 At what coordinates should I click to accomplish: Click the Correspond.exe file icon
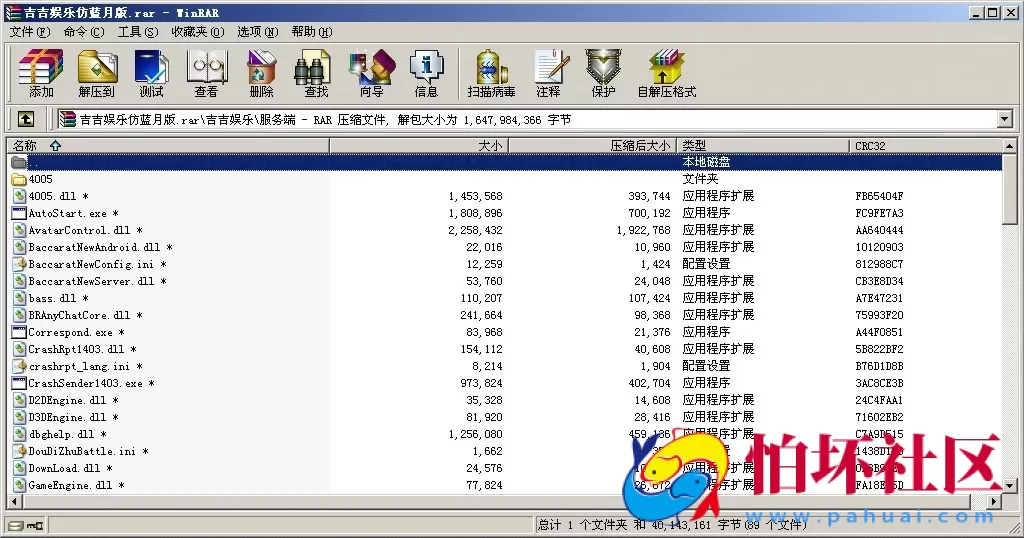[x=19, y=332]
